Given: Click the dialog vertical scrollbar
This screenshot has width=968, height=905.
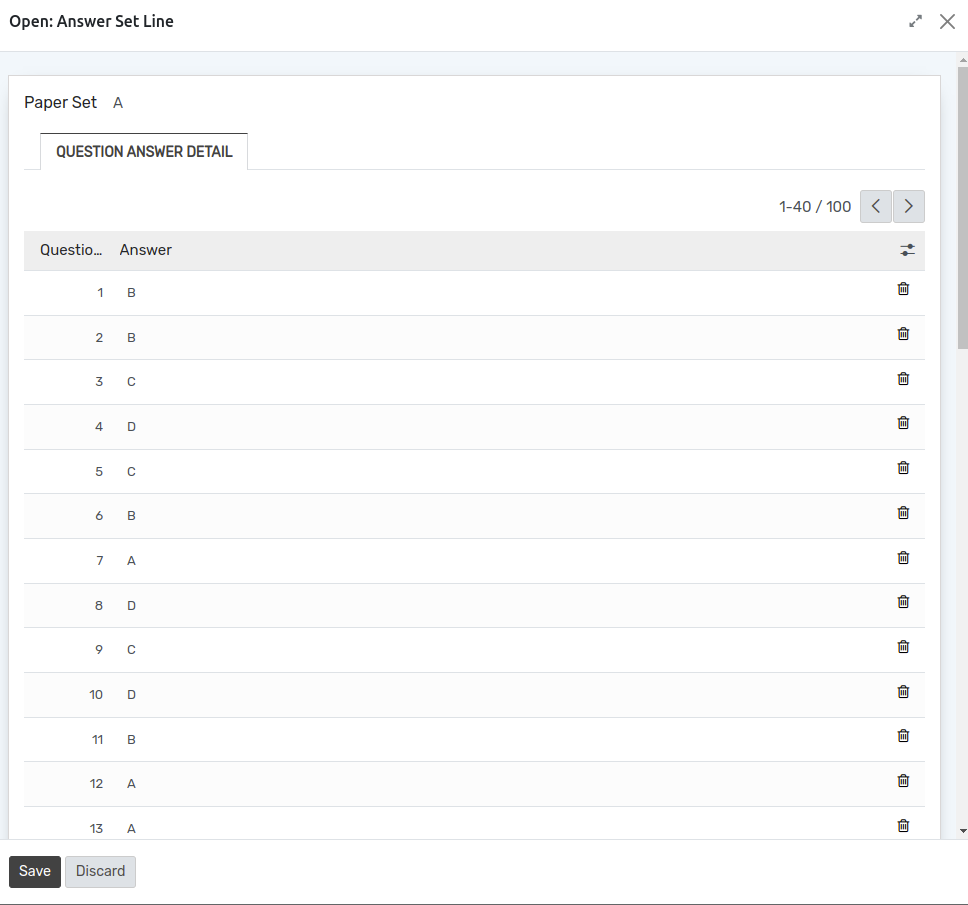Looking at the screenshot, I should pos(962,207).
